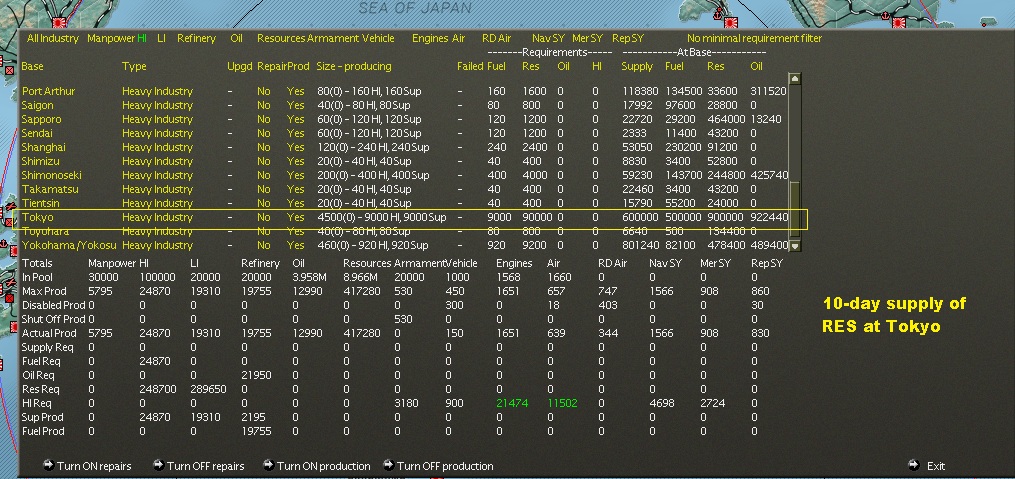Click Turn OFF repairs

pos(205,466)
